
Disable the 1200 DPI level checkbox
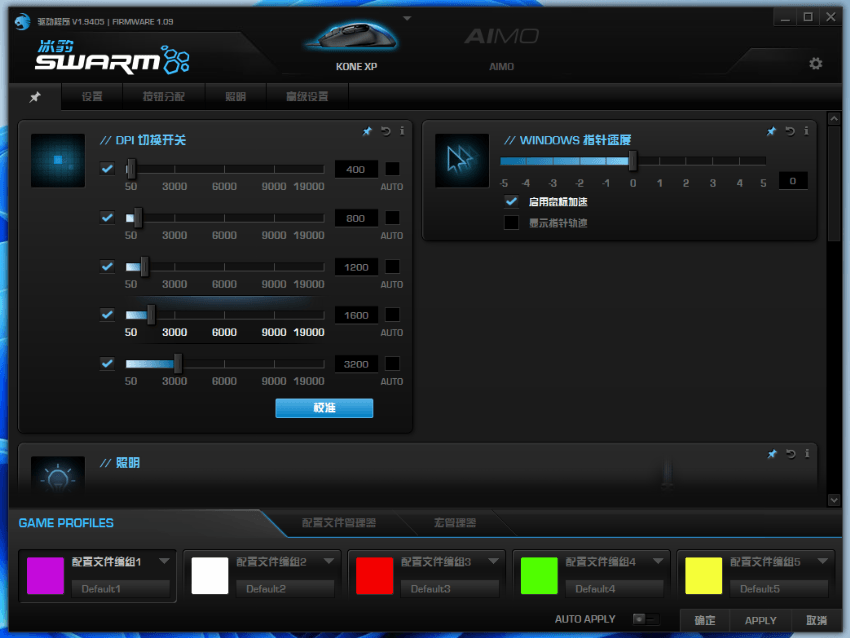(107, 266)
